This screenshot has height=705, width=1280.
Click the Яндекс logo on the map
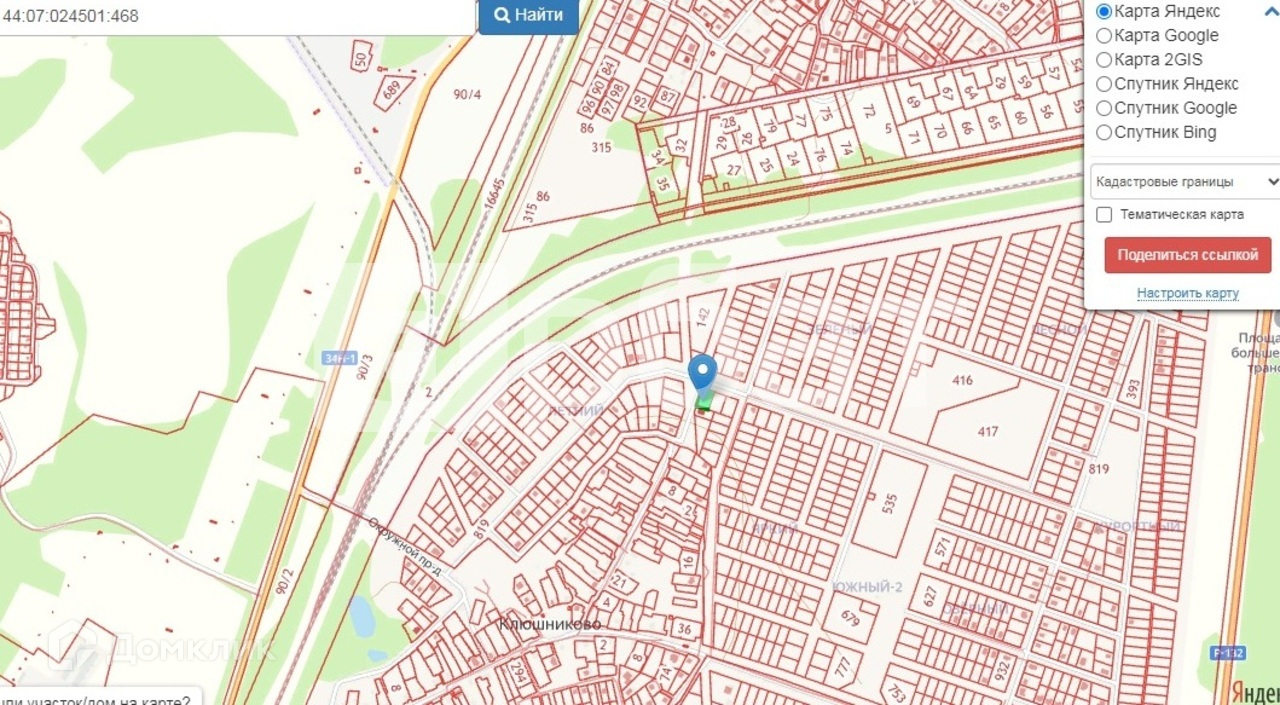pos(1254,692)
